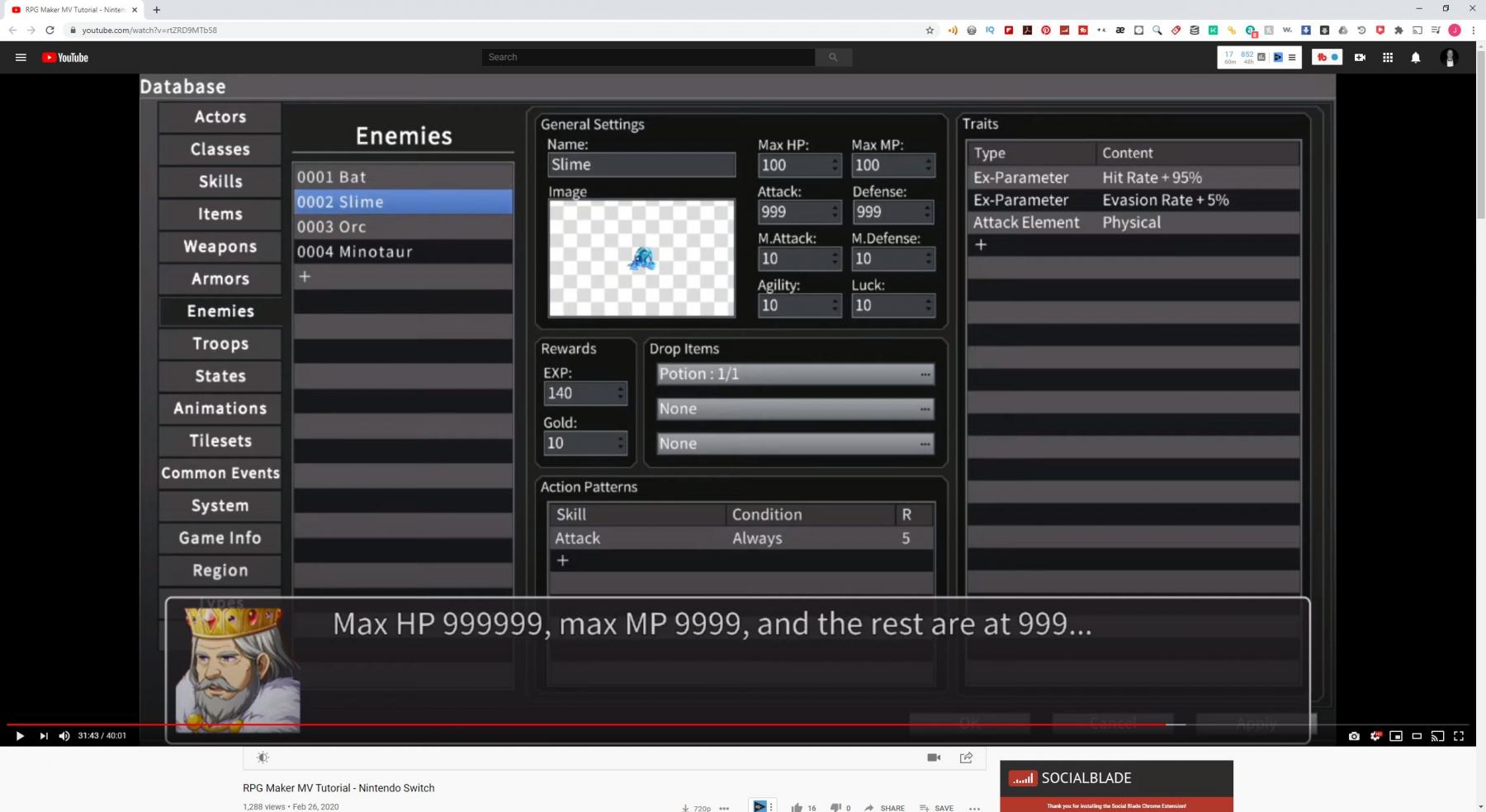
Task: Open a new browser tab
Action: 156,10
